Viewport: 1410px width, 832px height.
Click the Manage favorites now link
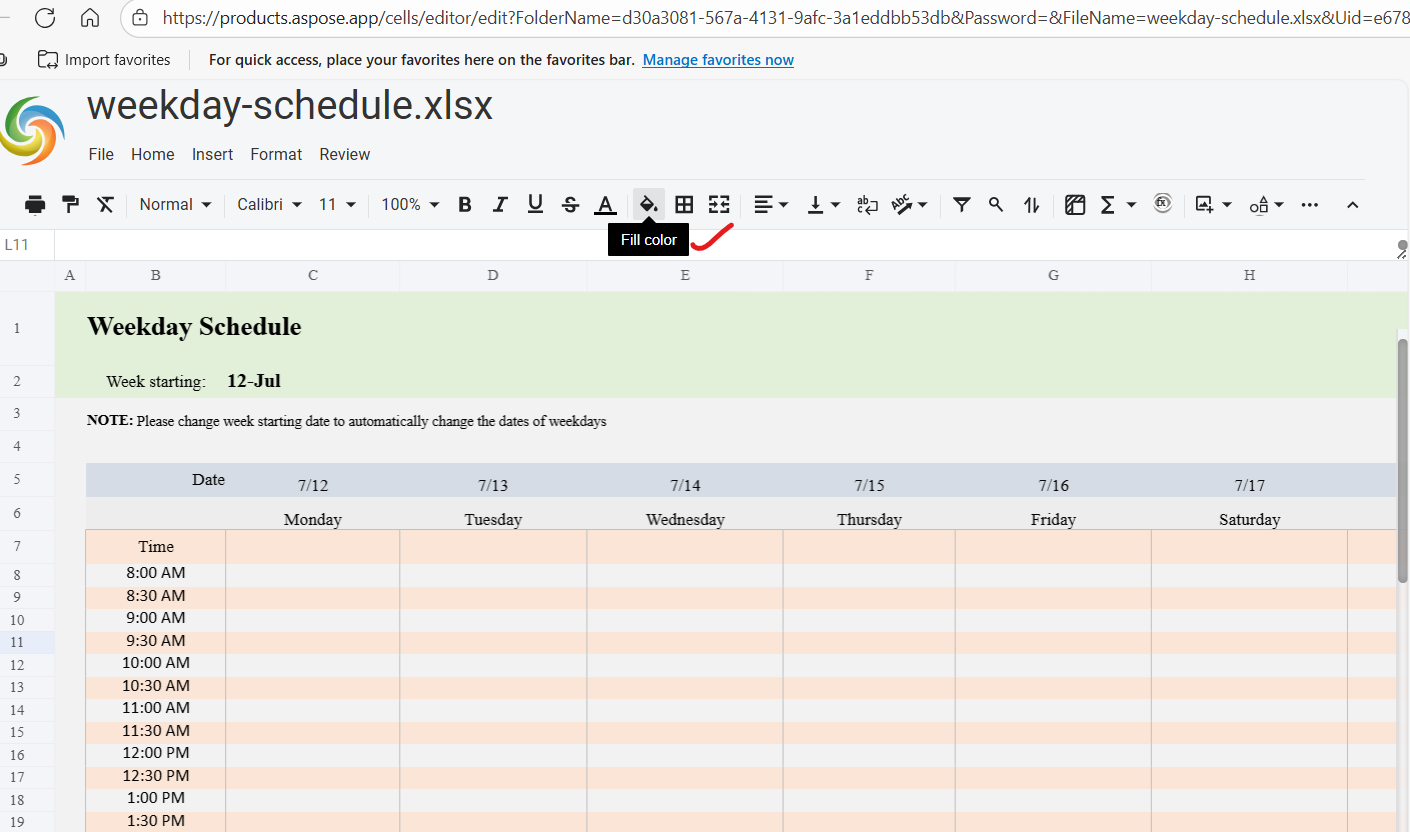coord(718,60)
